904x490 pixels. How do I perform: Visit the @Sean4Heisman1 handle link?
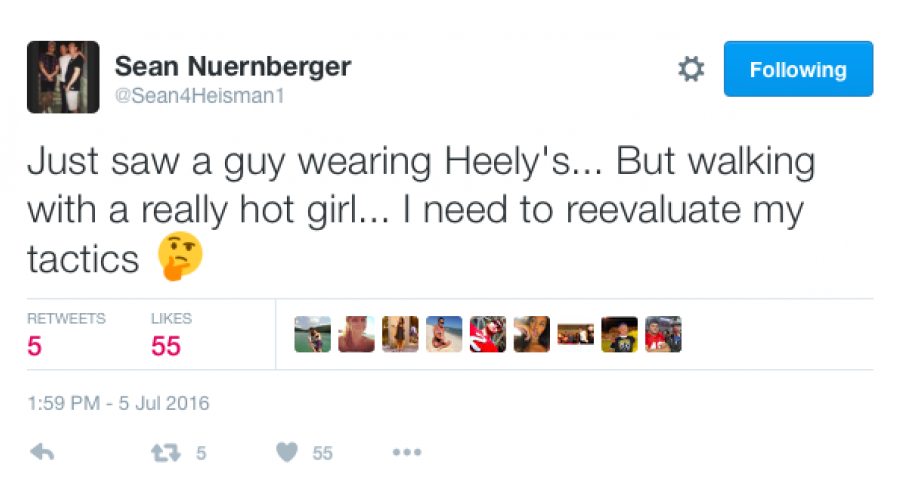(x=199, y=96)
